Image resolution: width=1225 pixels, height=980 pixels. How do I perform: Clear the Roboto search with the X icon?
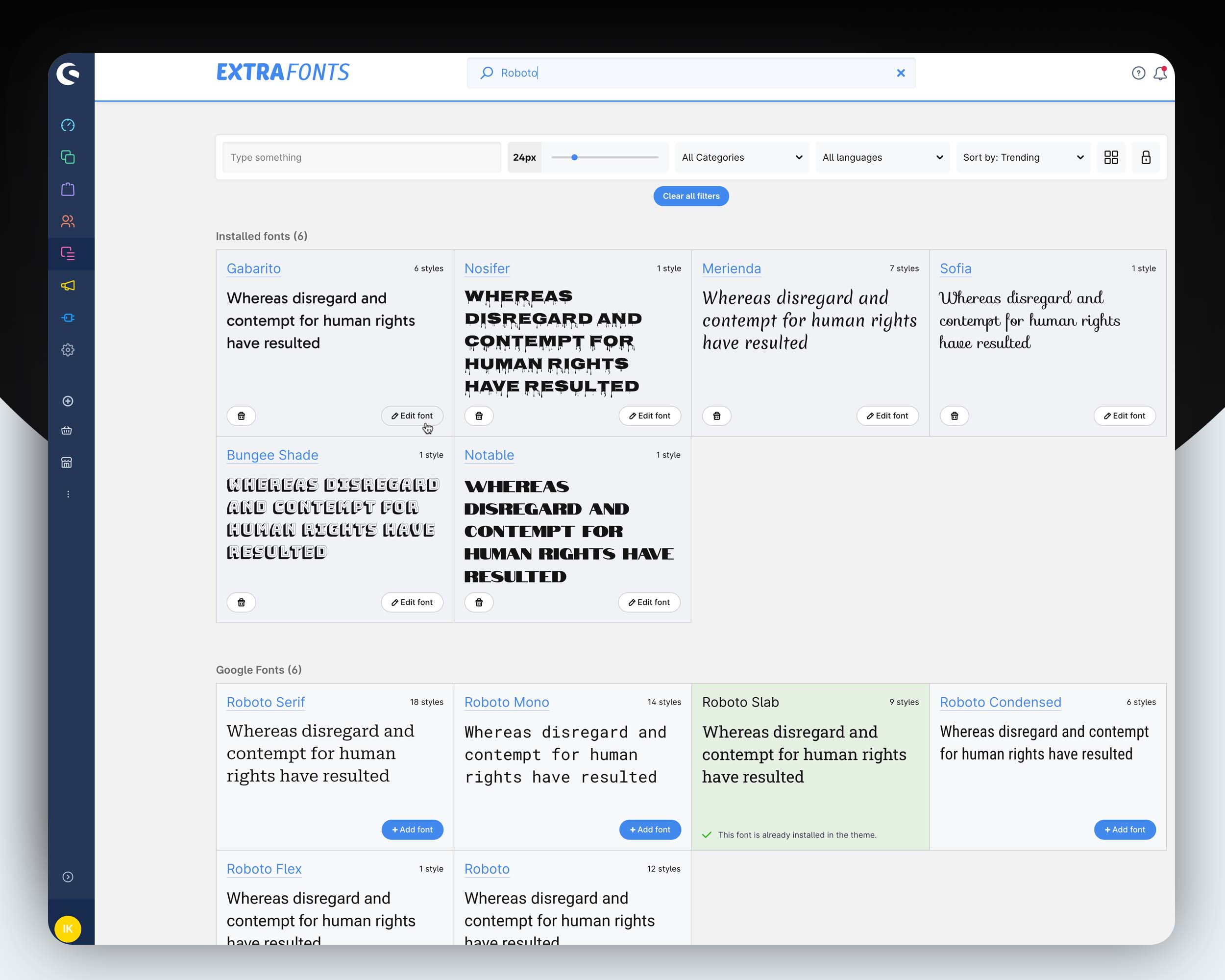[901, 73]
